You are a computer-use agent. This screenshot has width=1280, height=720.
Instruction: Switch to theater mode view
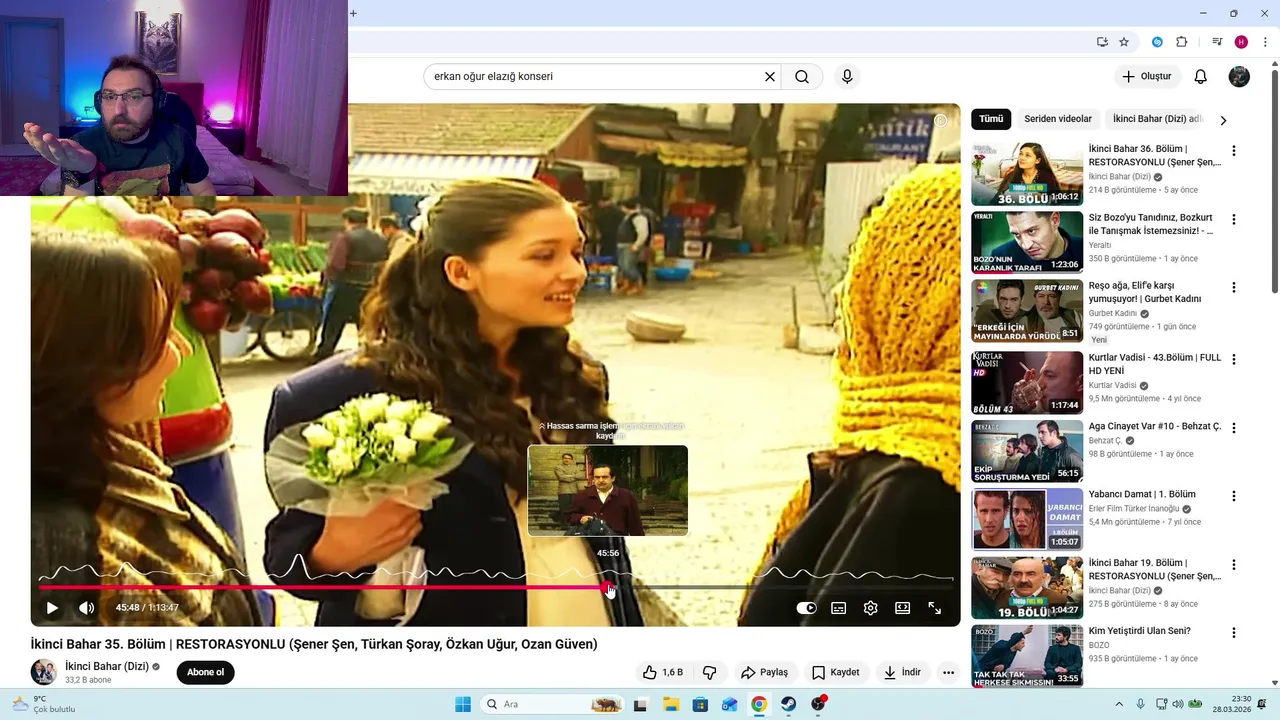(903, 607)
